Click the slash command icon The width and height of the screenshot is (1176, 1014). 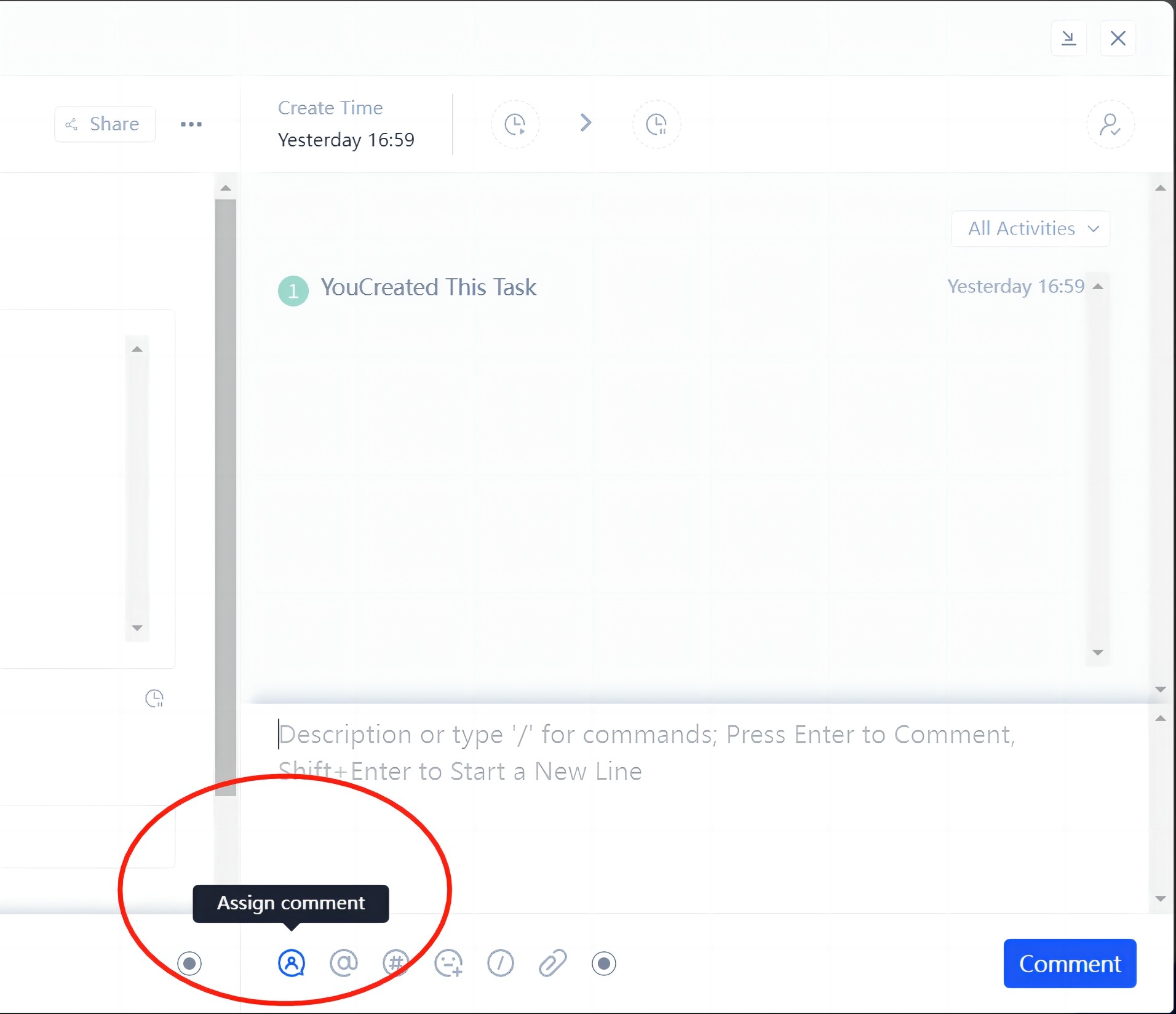tap(501, 963)
